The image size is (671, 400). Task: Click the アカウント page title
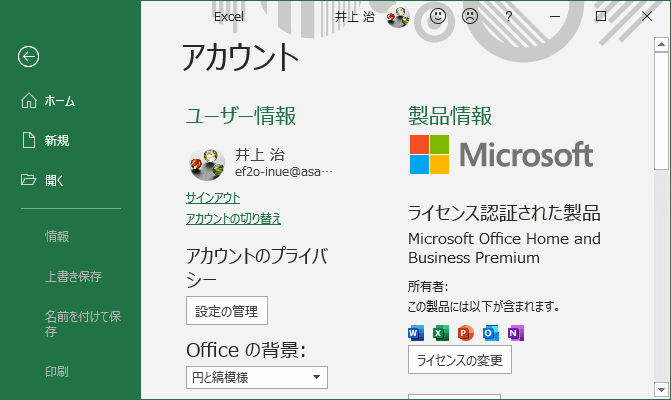click(241, 57)
